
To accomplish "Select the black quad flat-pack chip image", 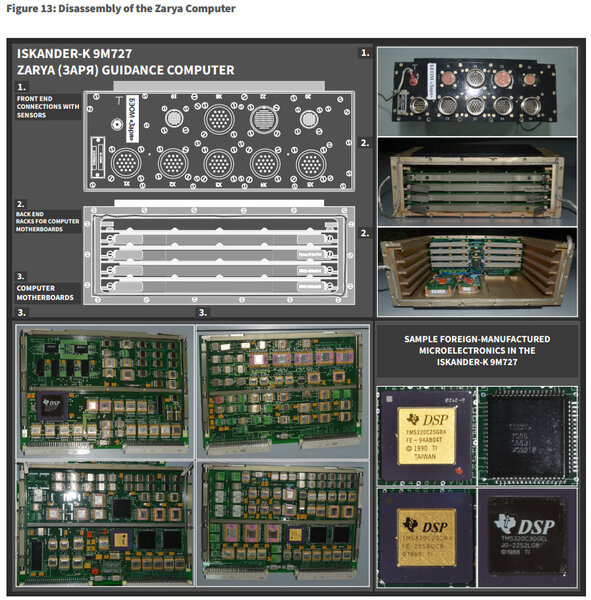I will coord(528,436).
